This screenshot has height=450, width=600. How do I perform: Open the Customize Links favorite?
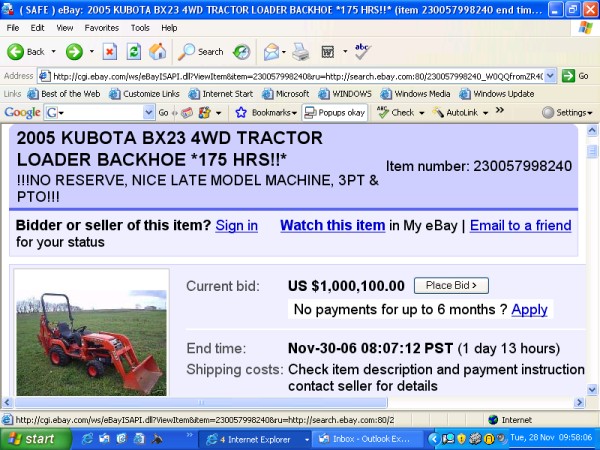point(144,94)
